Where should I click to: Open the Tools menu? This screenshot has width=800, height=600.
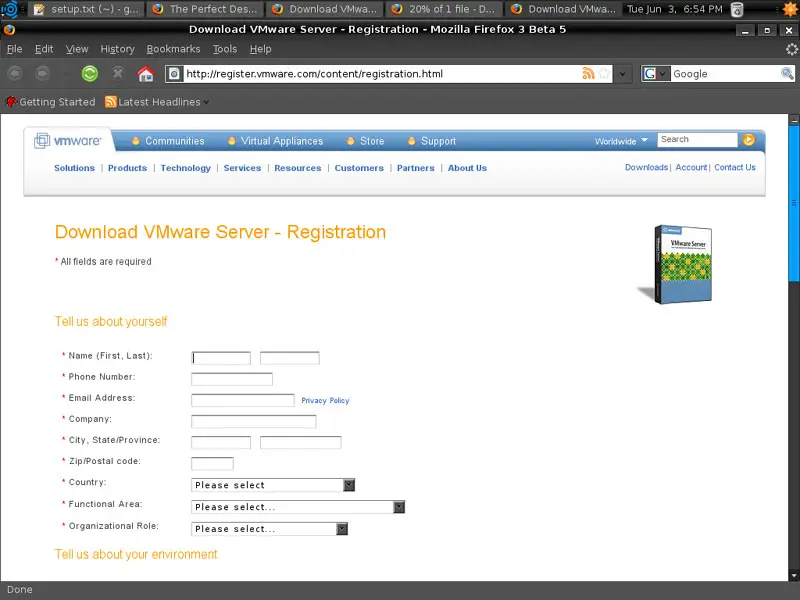click(x=225, y=49)
